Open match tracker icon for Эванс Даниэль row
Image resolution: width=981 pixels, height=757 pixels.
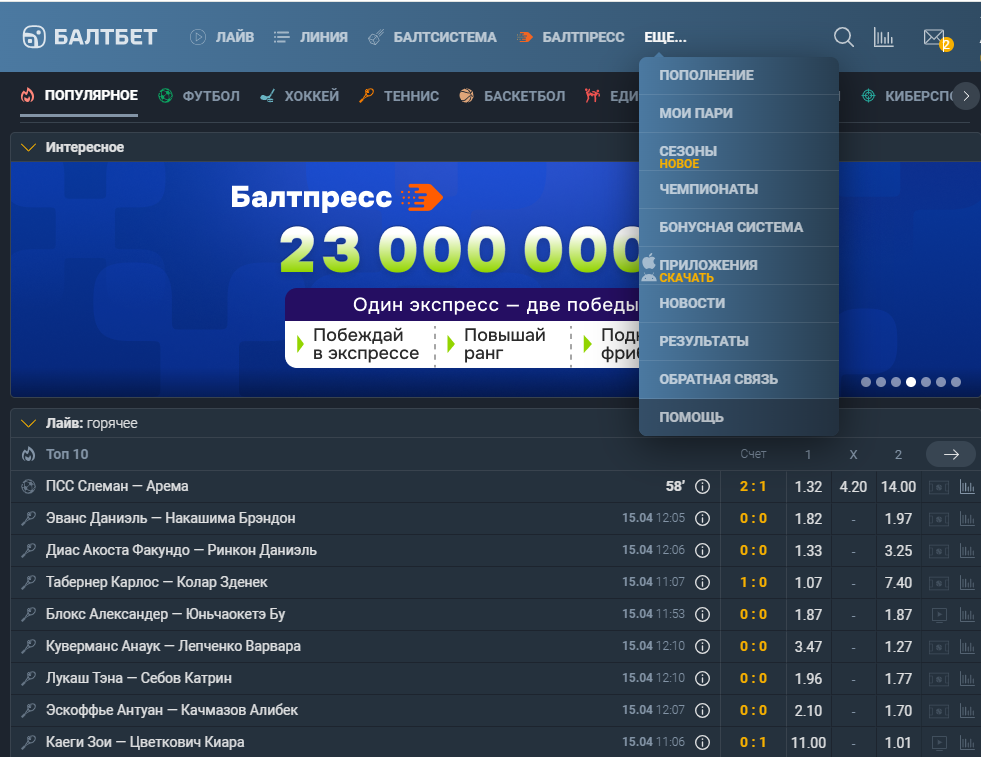tap(938, 519)
